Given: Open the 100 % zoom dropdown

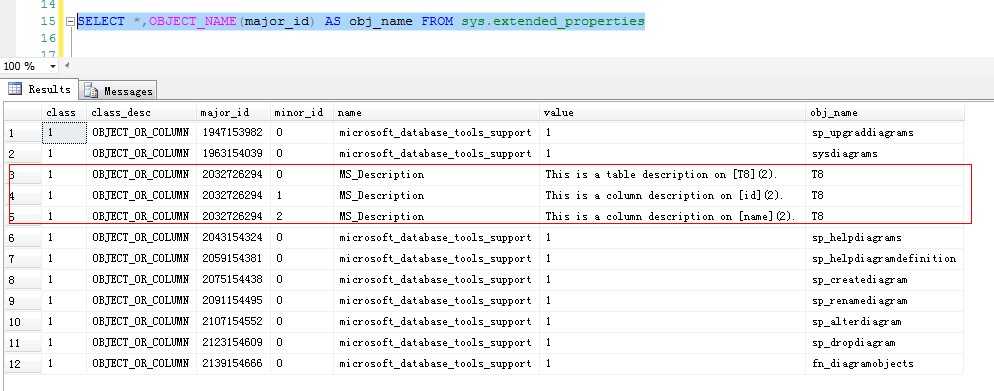Looking at the screenshot, I should (x=53, y=66).
